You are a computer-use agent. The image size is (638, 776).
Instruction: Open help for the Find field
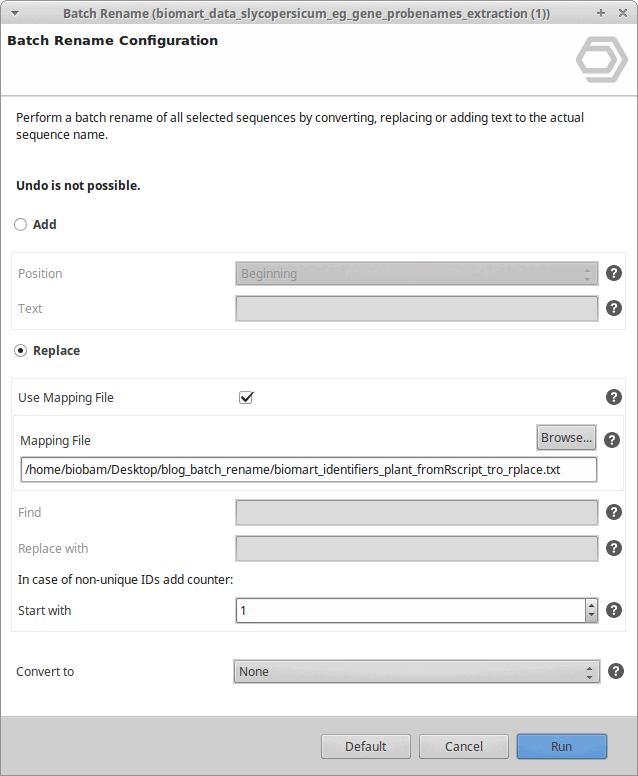(614, 512)
